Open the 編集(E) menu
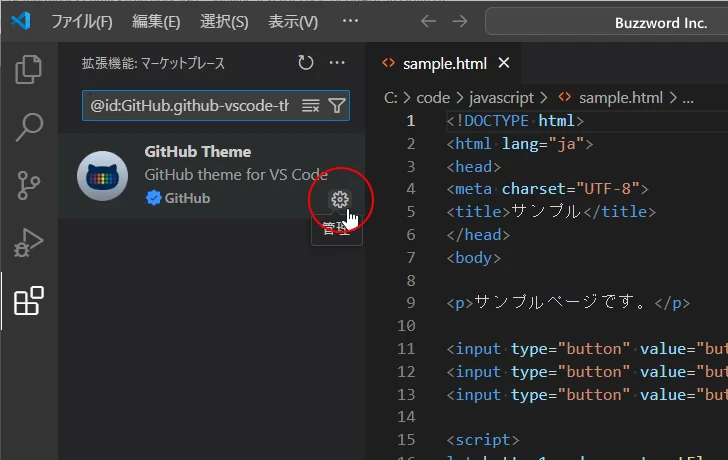Image resolution: width=728 pixels, height=460 pixels. 156,21
